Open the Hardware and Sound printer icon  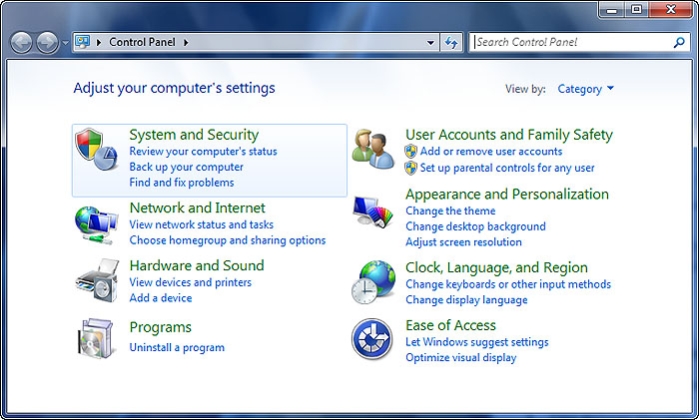click(97, 280)
